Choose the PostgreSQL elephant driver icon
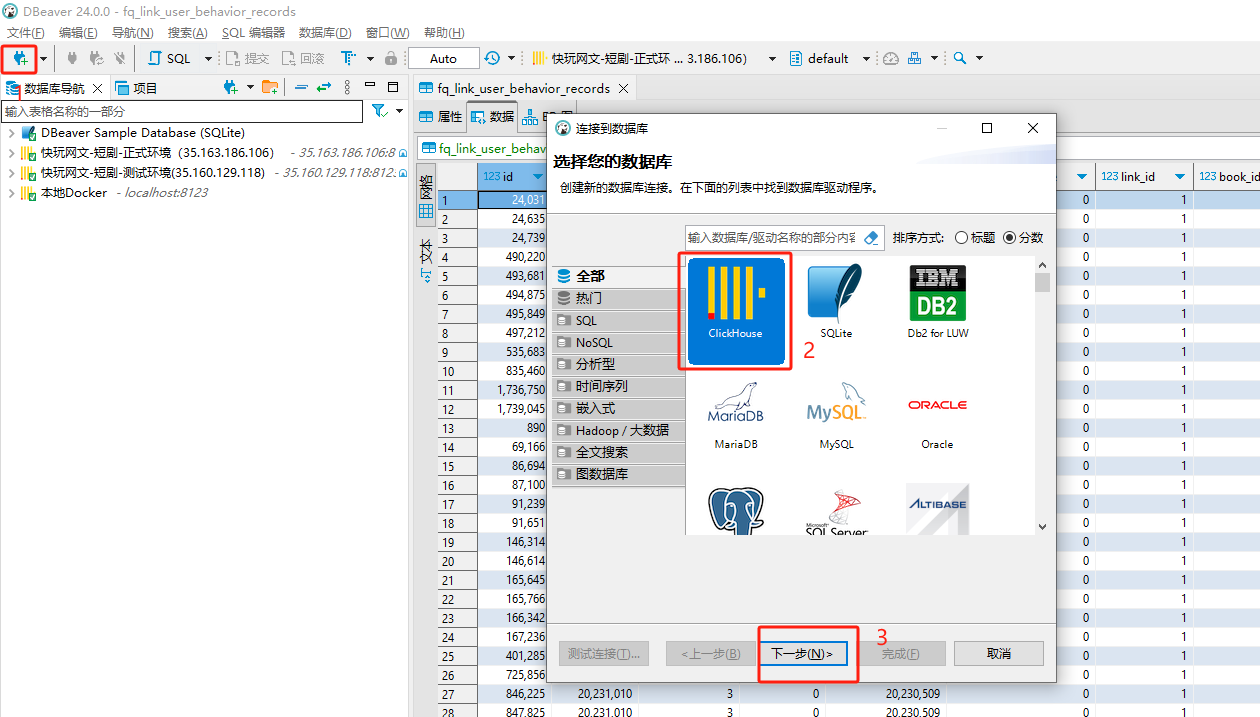The image size is (1260, 717). tap(735, 509)
